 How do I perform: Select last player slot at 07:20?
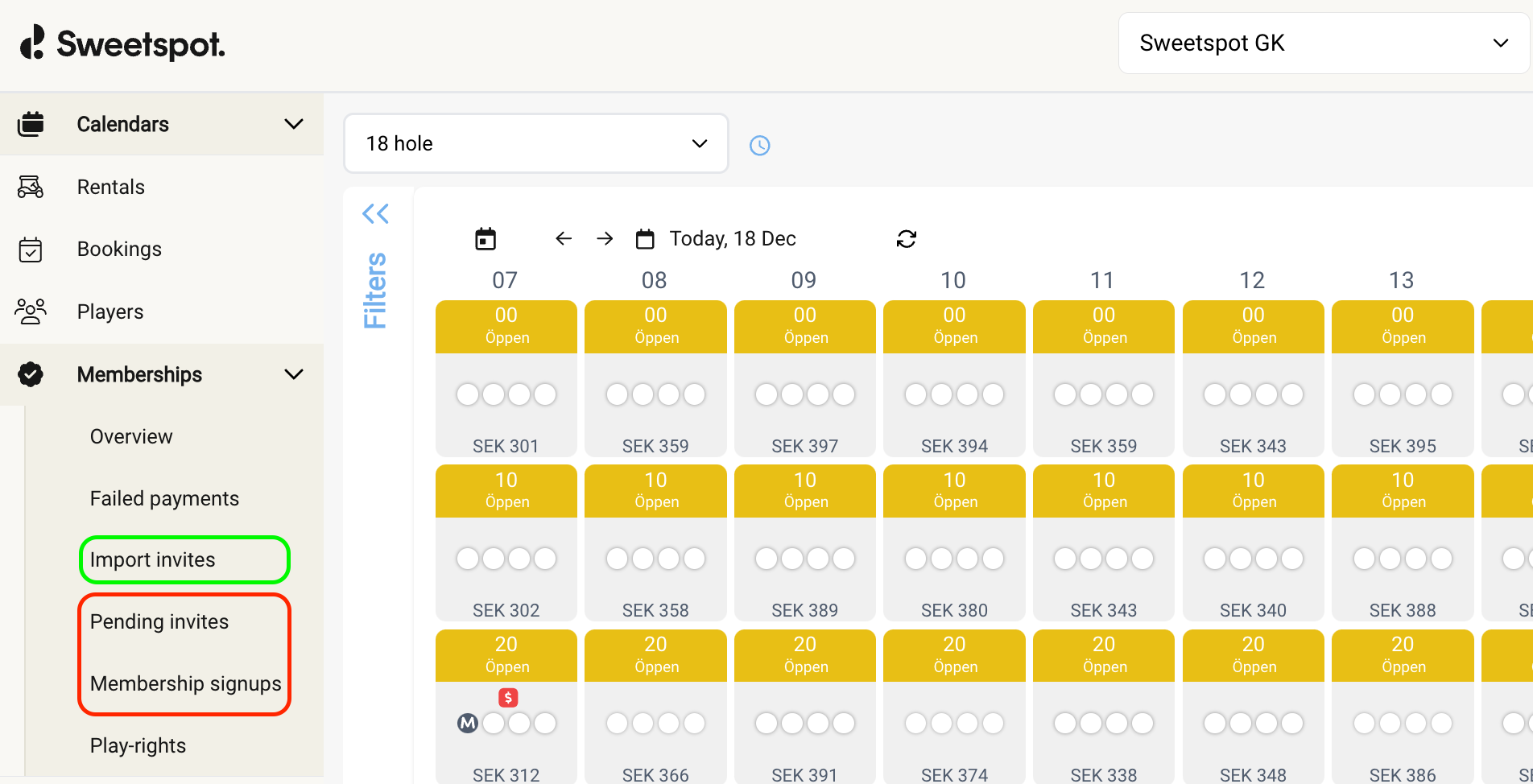pyautogui.click(x=545, y=723)
